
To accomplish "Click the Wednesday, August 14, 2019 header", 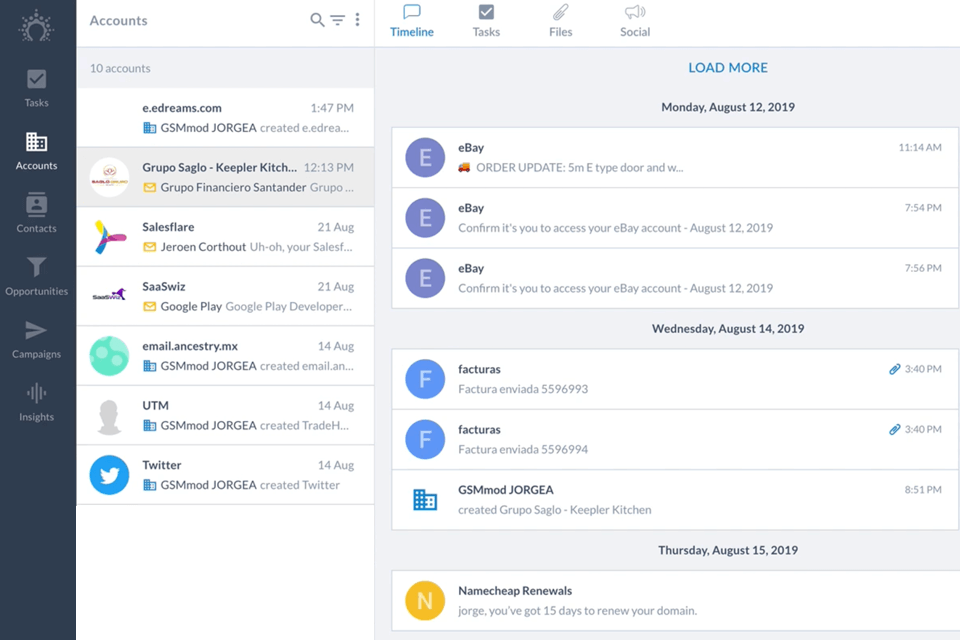I will (727, 329).
